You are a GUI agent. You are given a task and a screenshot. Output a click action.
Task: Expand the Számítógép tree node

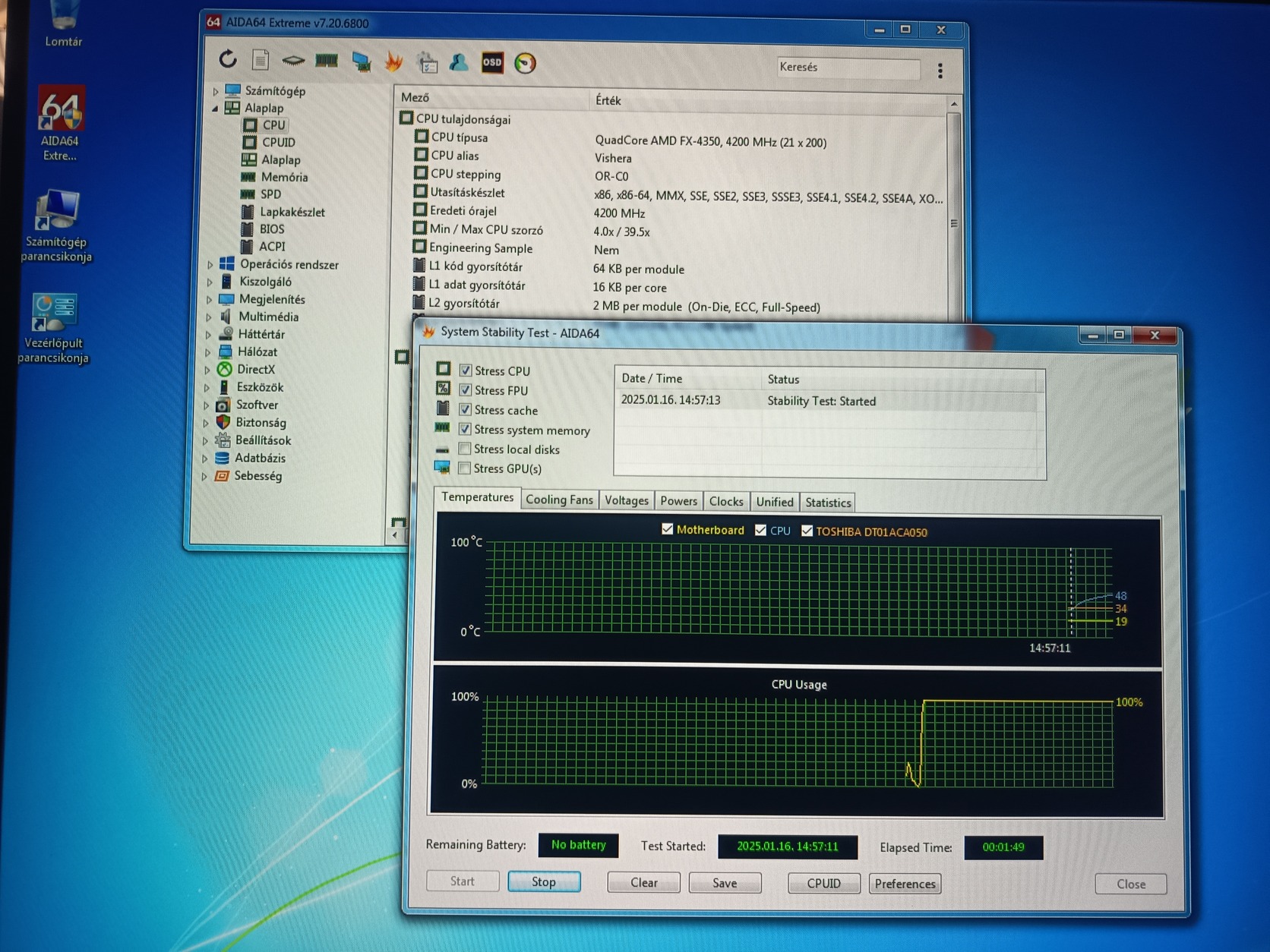click(216, 92)
